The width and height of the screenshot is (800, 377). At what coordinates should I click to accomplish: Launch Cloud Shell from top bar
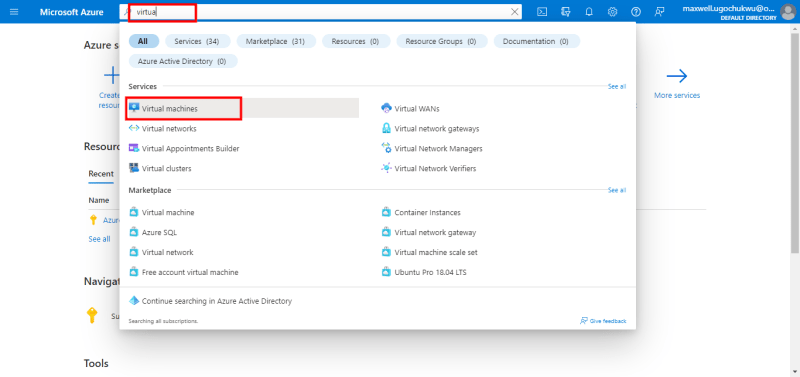coord(542,12)
